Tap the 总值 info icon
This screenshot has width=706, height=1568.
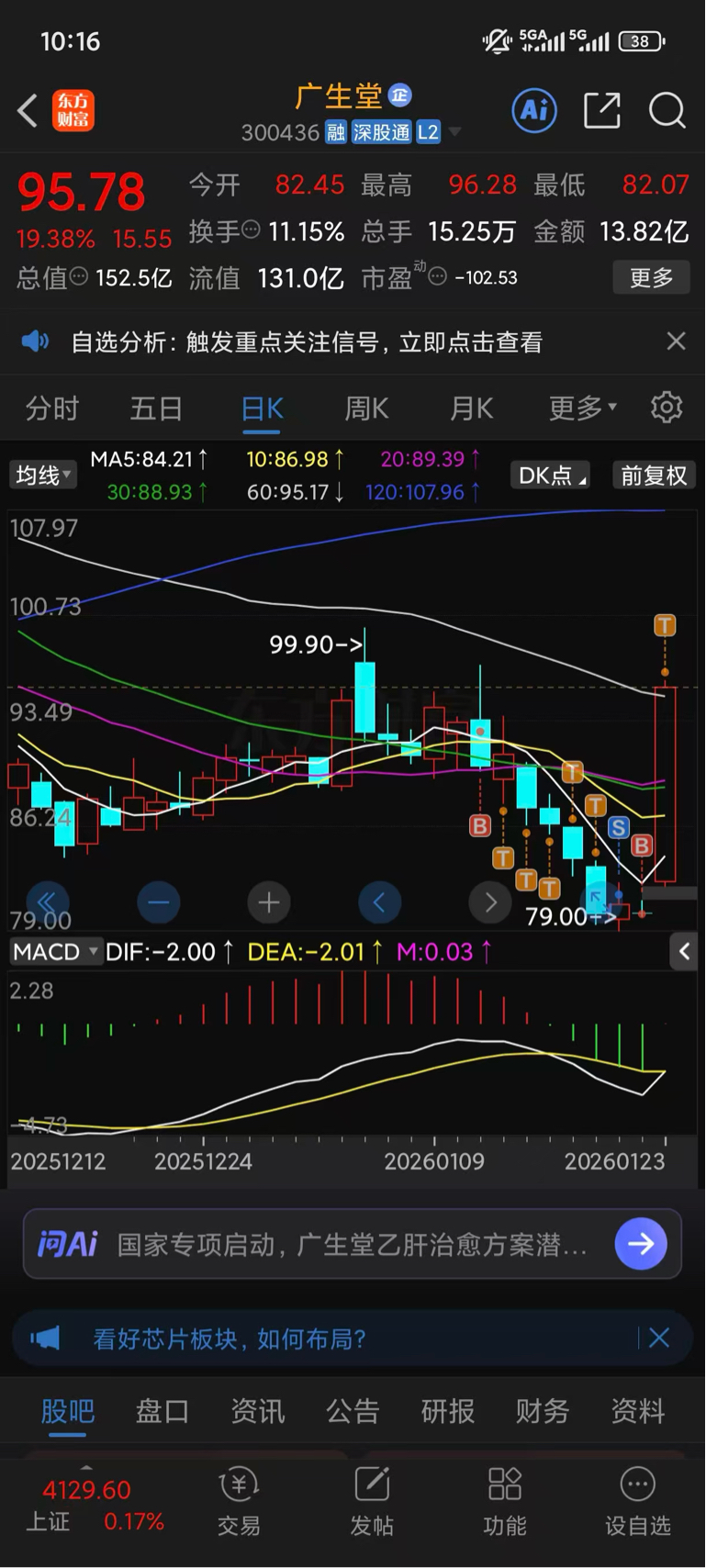pos(79,275)
